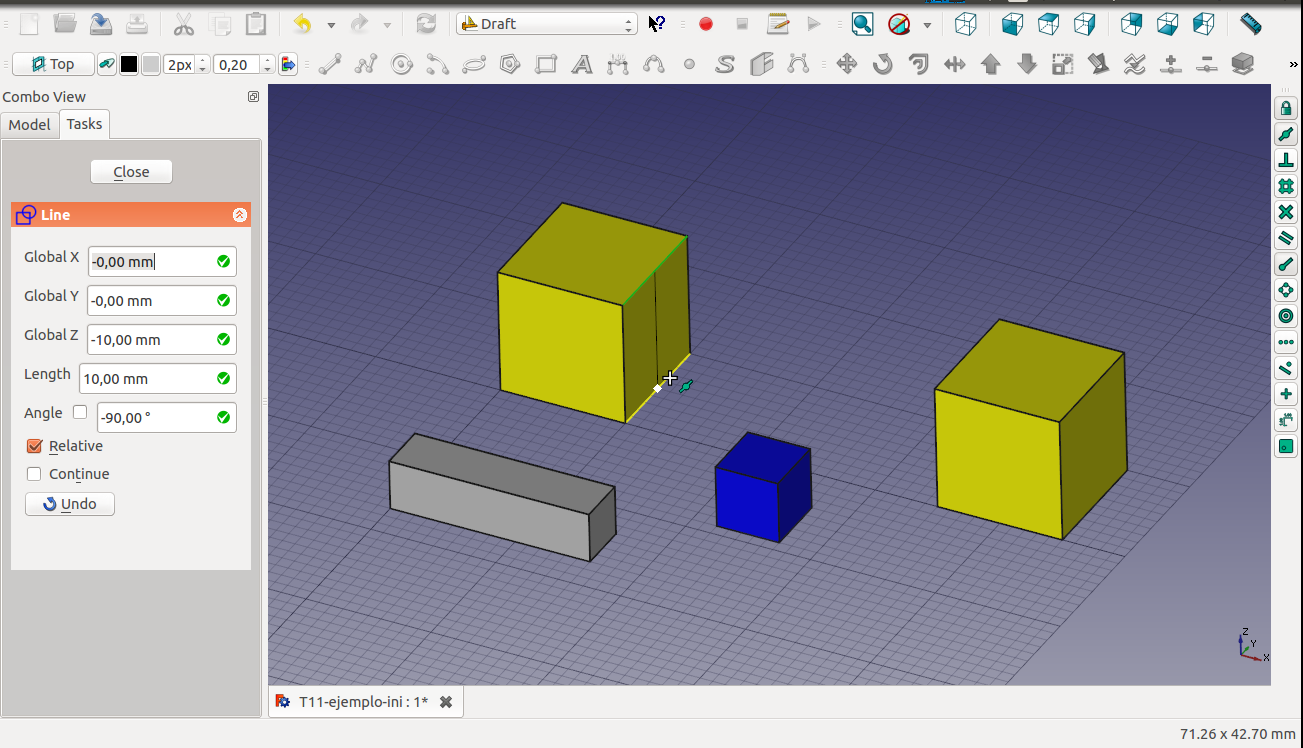
Task: Select the T11-ejemplo-ini document tab
Action: 363,702
